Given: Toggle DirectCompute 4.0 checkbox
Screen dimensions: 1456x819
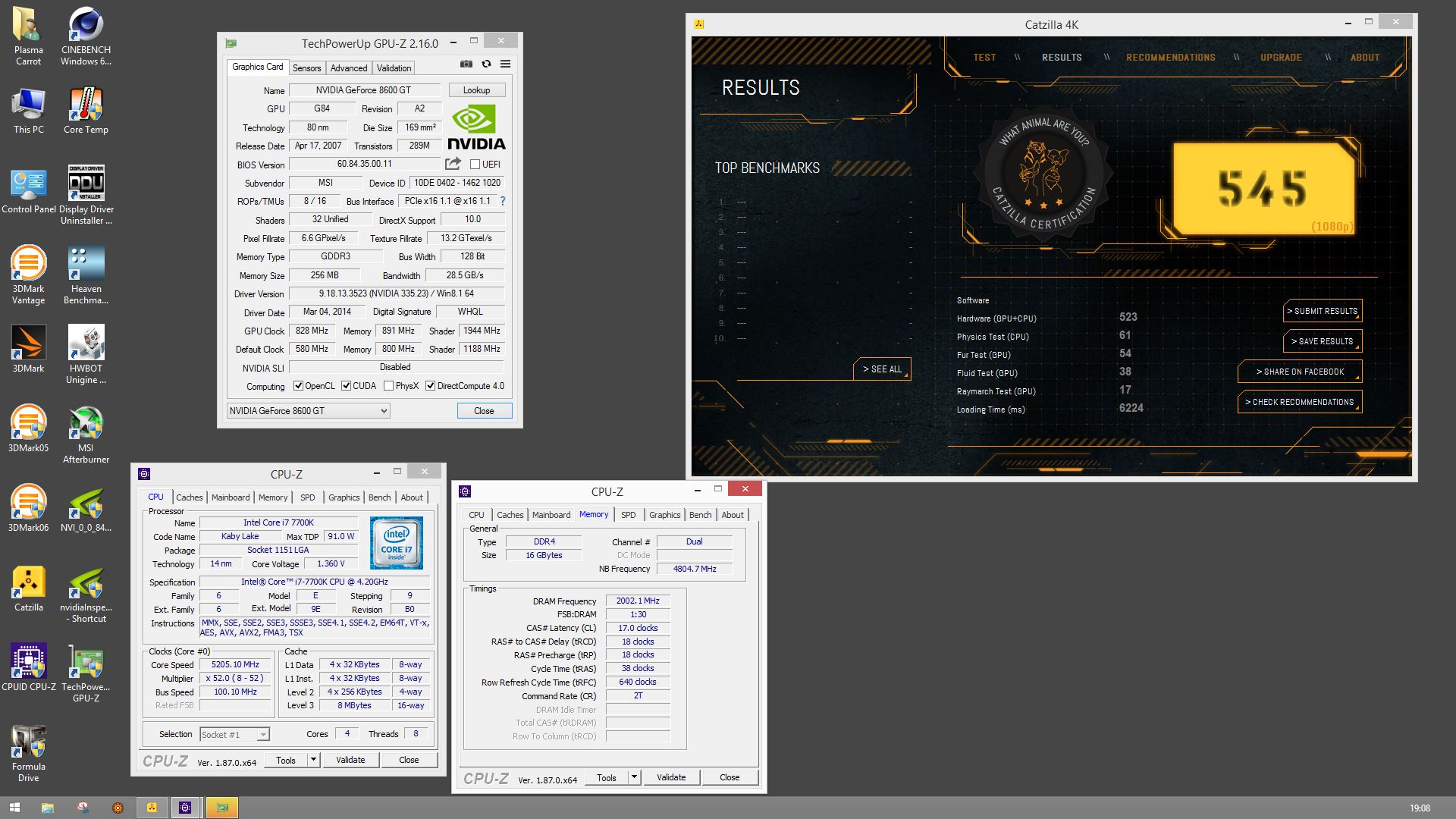Looking at the screenshot, I should click(430, 386).
